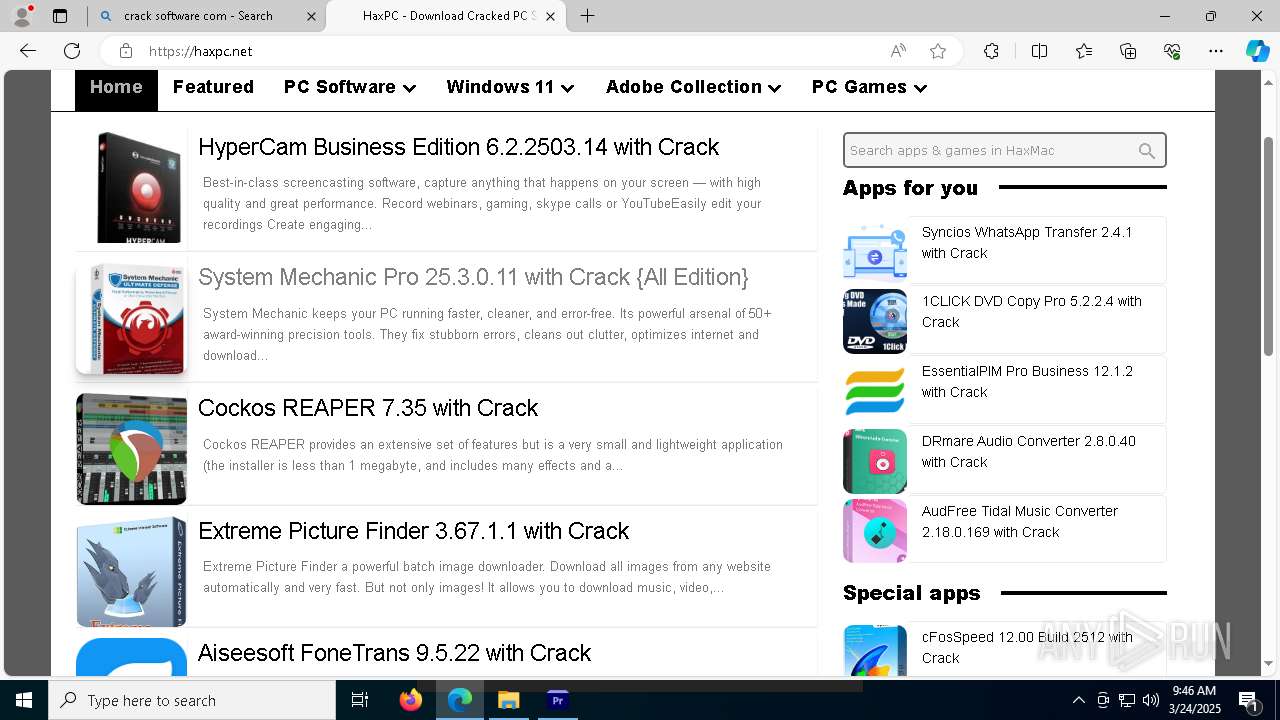
Task: Open the taskbar clock and date
Action: pyautogui.click(x=1194, y=700)
